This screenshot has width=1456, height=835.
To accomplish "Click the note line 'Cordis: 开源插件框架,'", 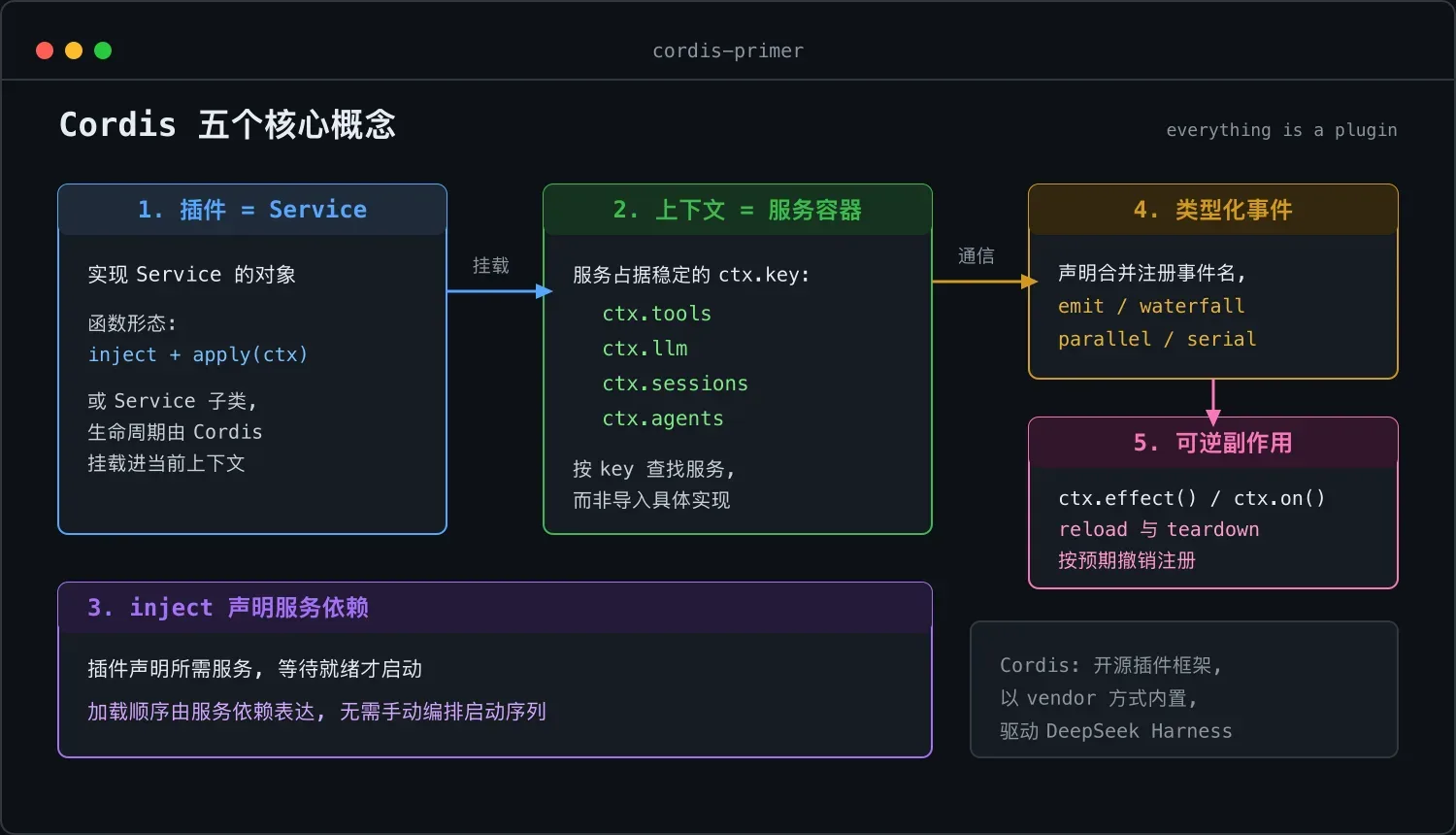I will click(1110, 665).
